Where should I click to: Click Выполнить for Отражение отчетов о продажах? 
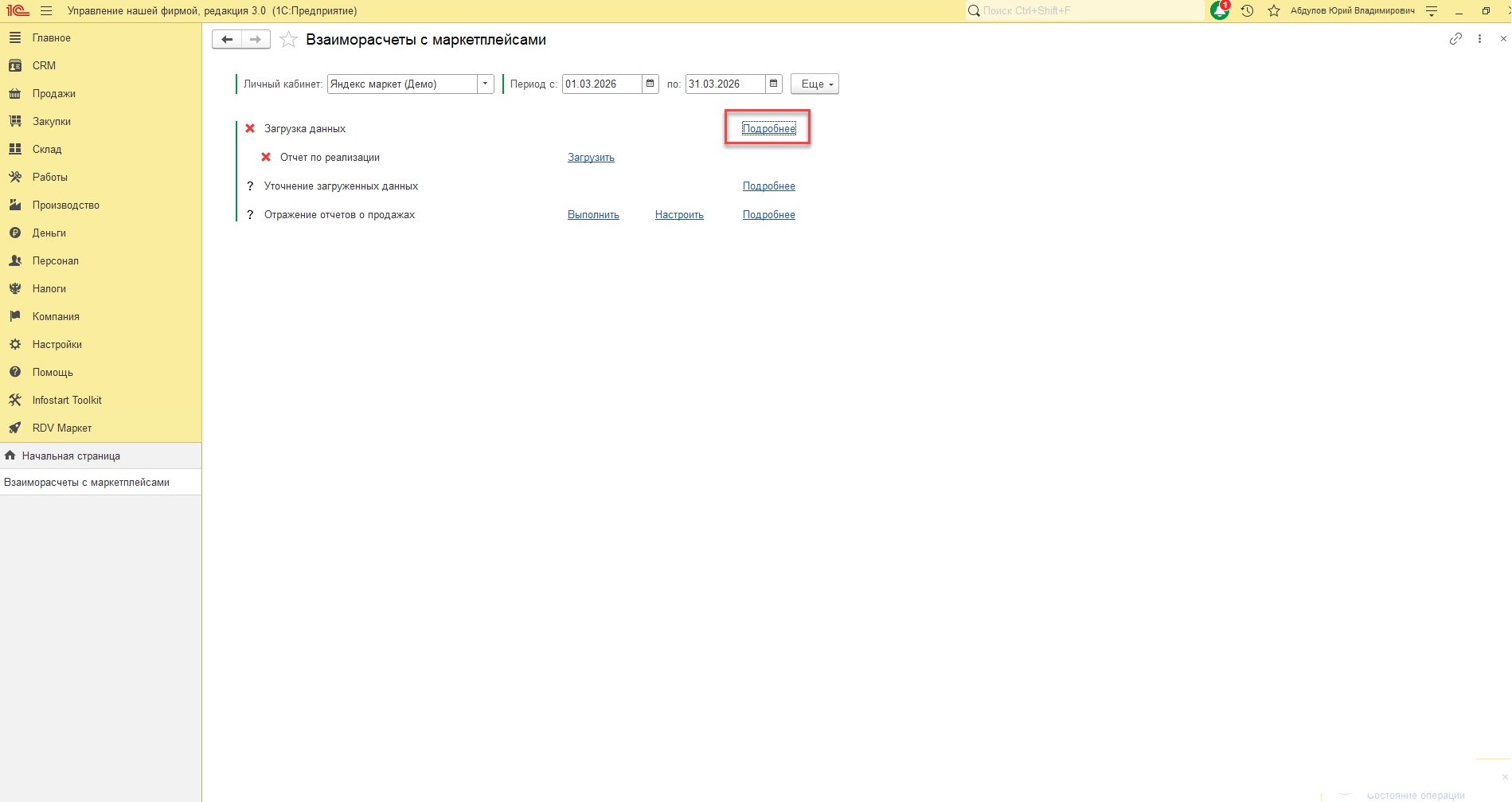(x=593, y=214)
